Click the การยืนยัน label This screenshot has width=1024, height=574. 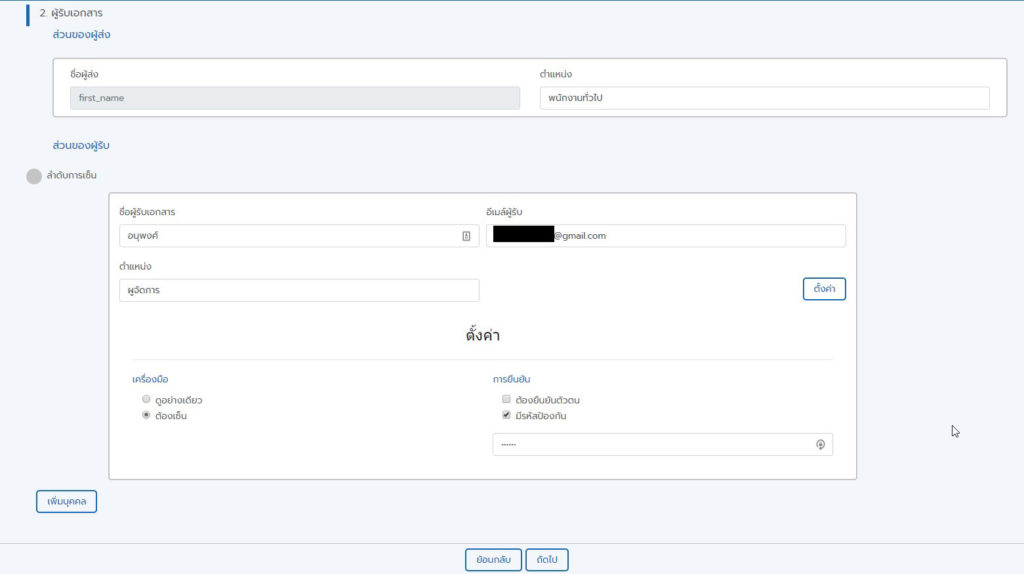coord(511,379)
